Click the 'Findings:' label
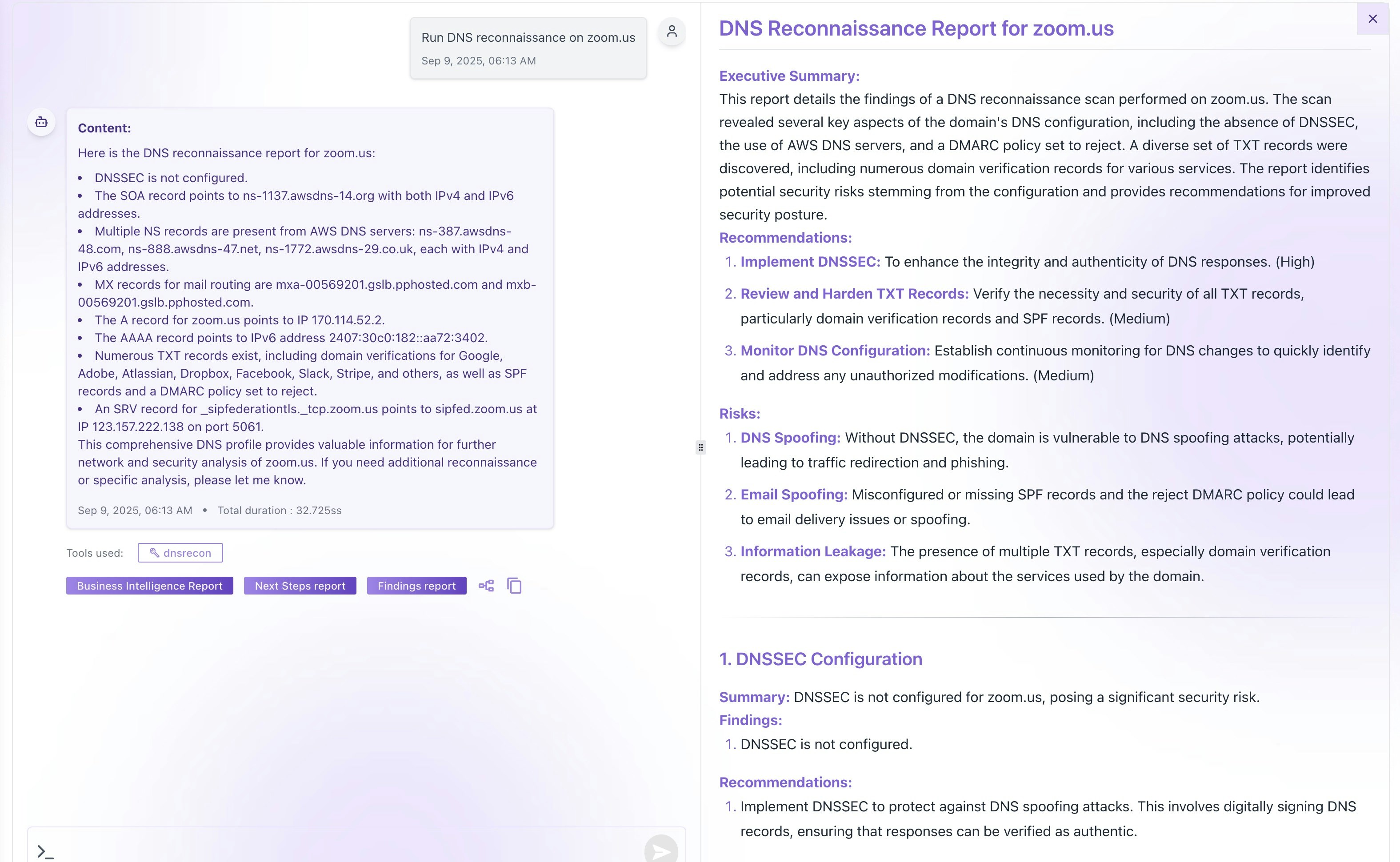 point(751,720)
